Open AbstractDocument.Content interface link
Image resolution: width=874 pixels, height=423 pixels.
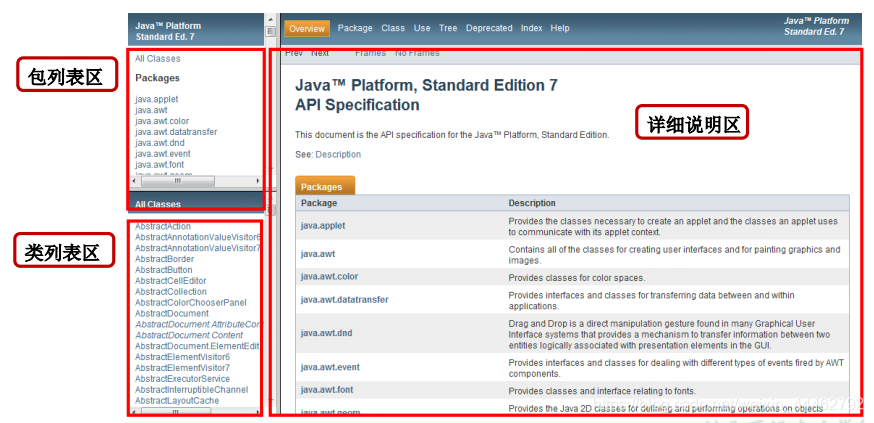189,336
